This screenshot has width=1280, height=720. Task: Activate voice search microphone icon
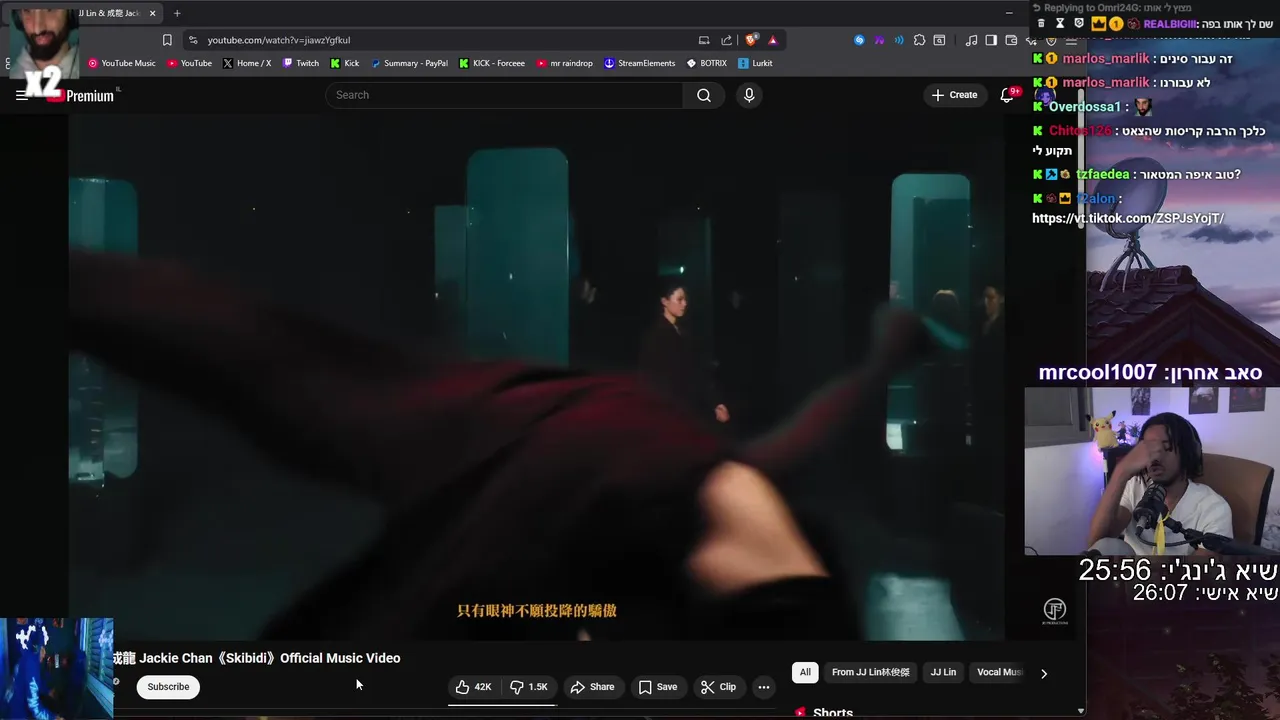pyautogui.click(x=749, y=95)
